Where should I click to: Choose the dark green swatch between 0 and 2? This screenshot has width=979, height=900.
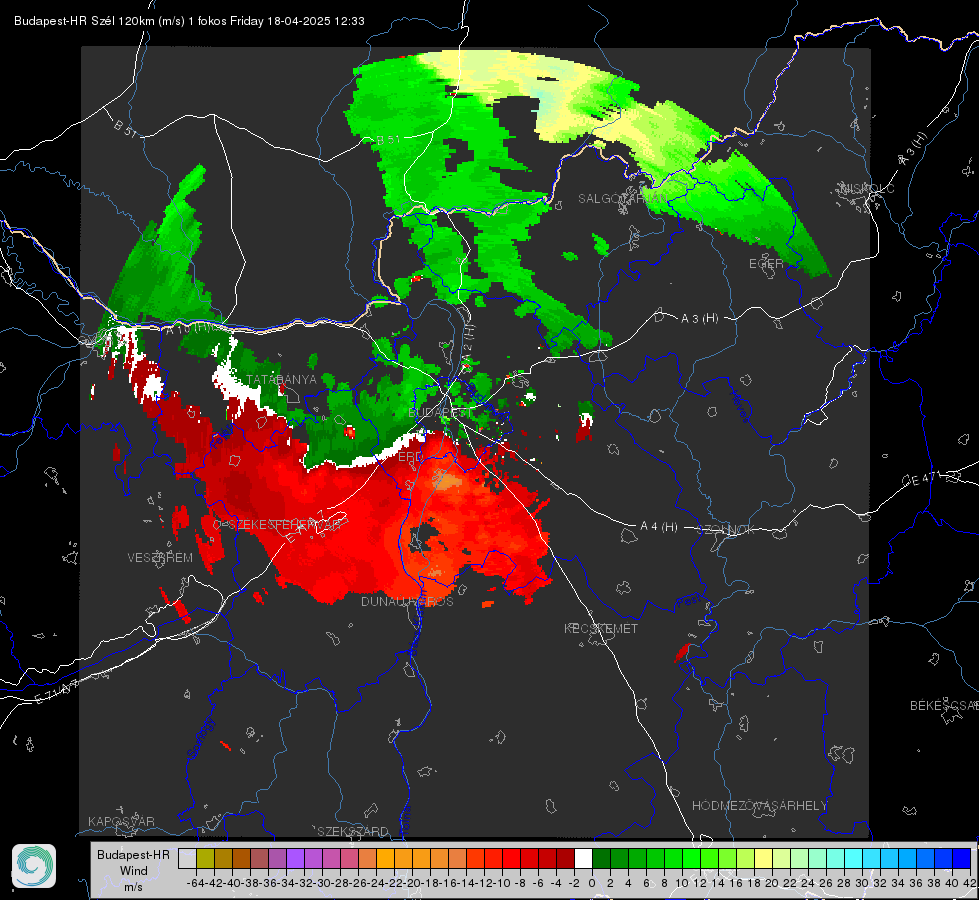(x=601, y=858)
